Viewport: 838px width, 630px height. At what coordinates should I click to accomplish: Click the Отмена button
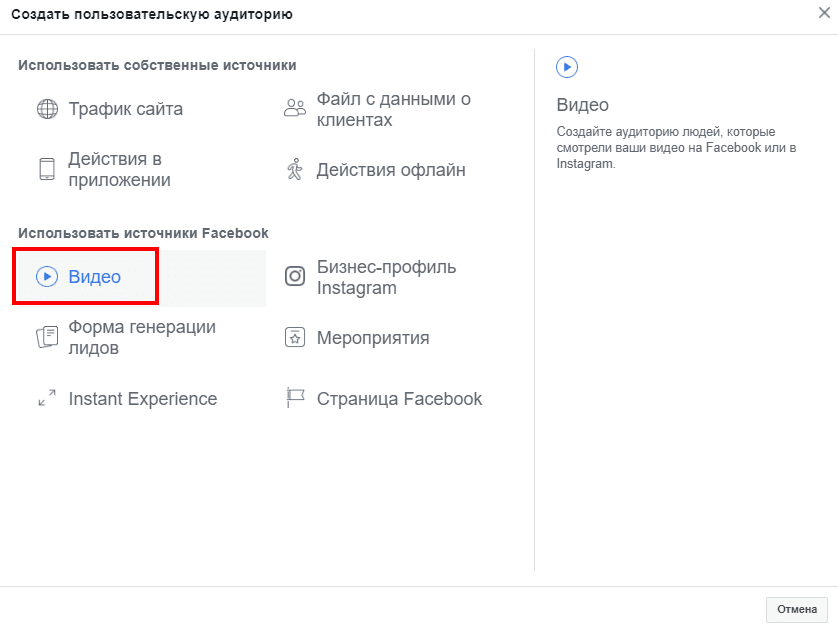[796, 609]
